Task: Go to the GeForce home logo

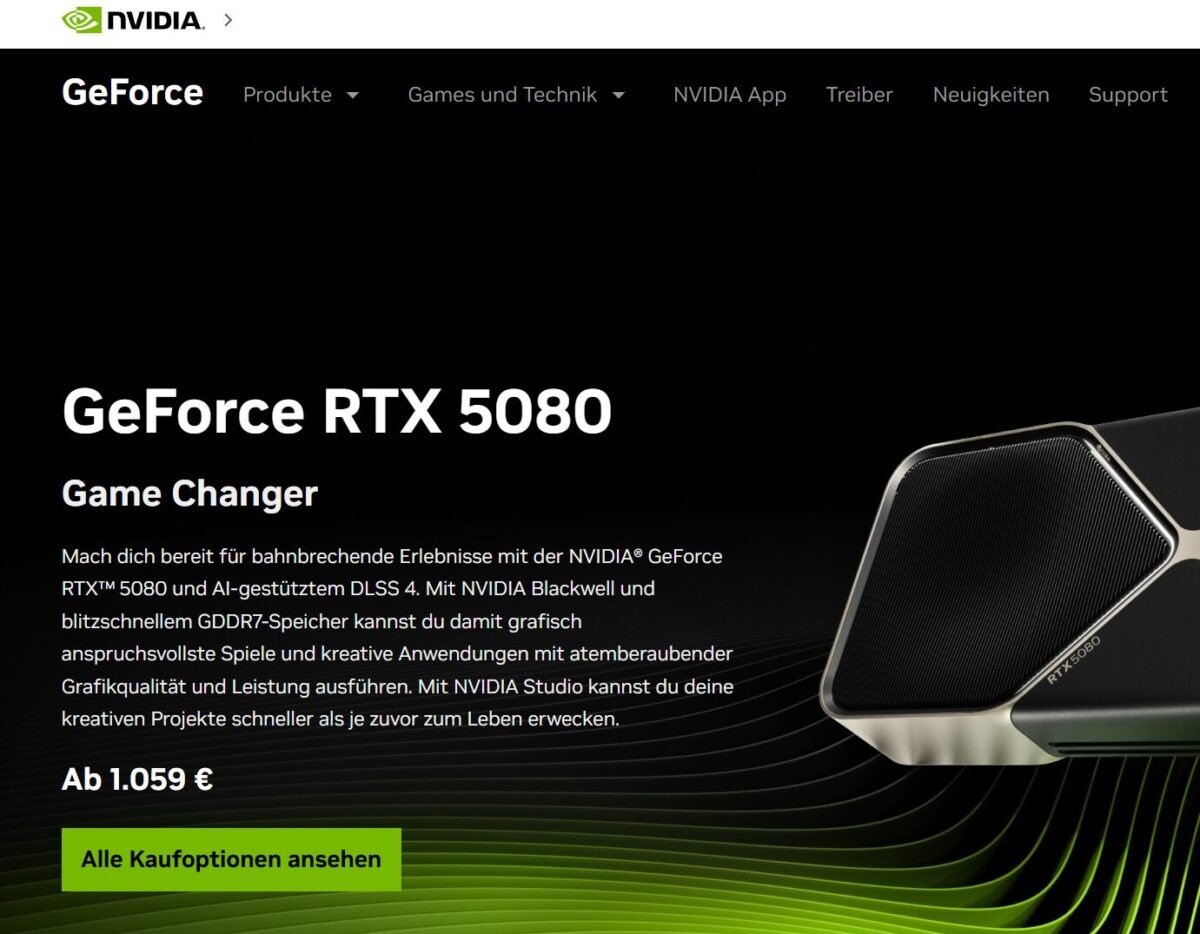Action: click(x=132, y=93)
